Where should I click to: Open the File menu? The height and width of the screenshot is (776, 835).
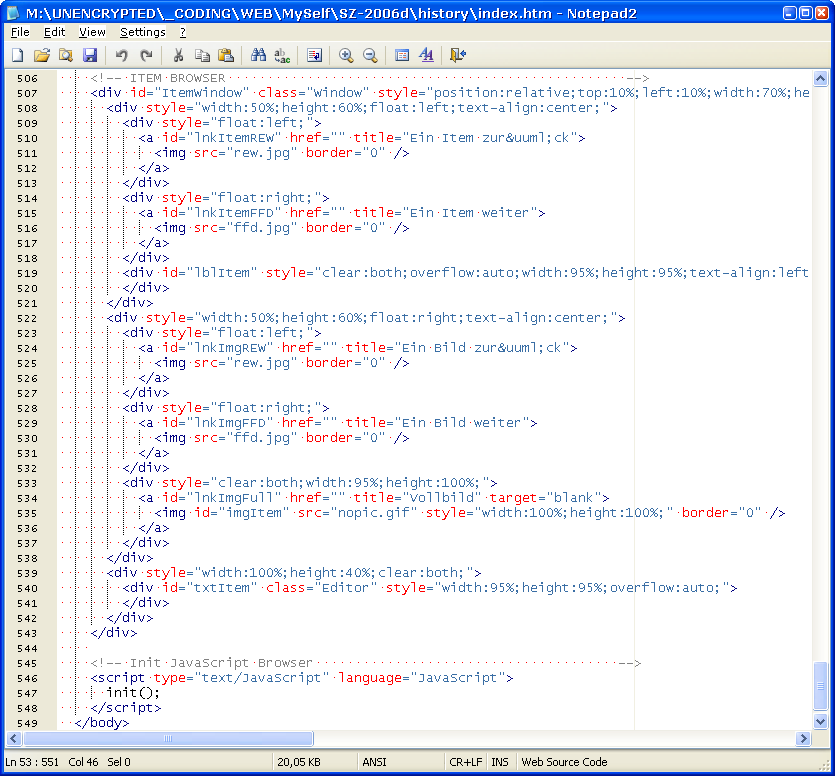(20, 32)
